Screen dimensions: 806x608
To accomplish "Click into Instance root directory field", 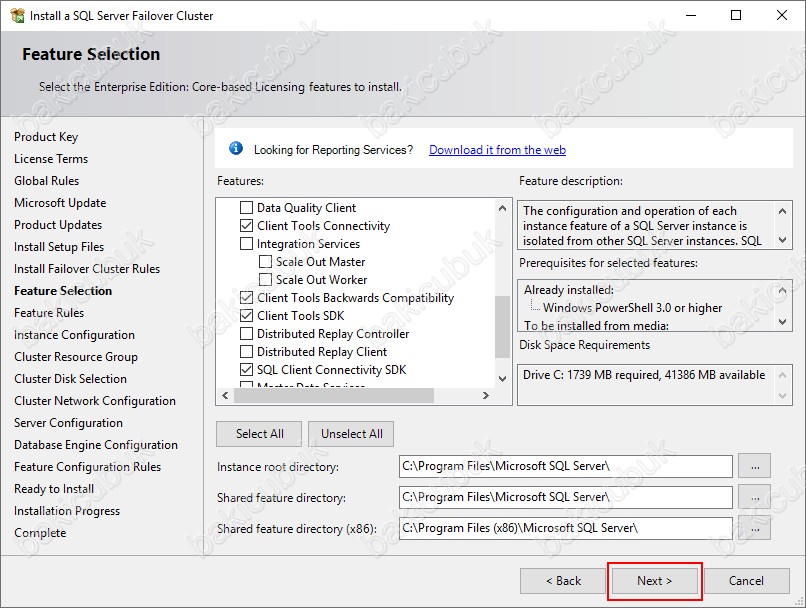I will [x=565, y=466].
